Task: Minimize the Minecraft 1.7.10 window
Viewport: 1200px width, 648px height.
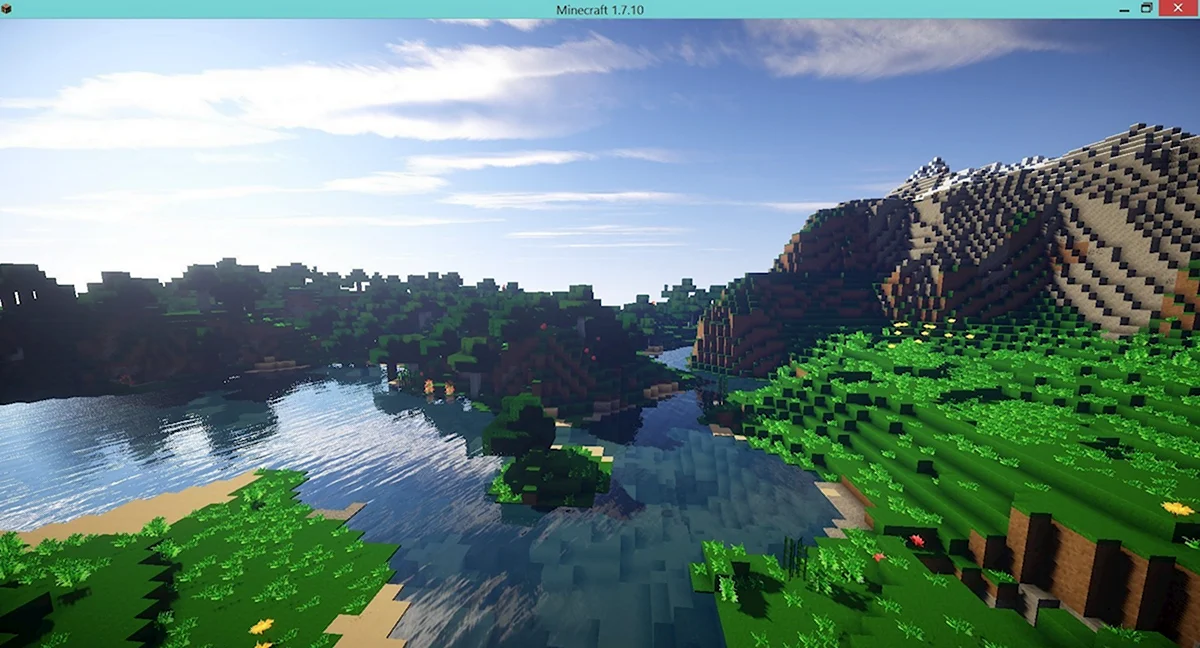Action: coord(1125,8)
